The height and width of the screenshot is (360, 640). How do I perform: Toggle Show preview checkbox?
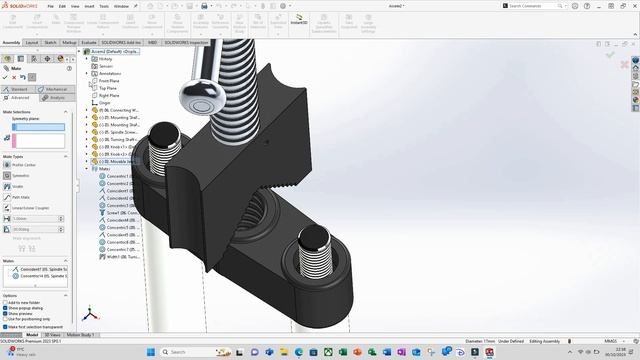tap(5, 313)
